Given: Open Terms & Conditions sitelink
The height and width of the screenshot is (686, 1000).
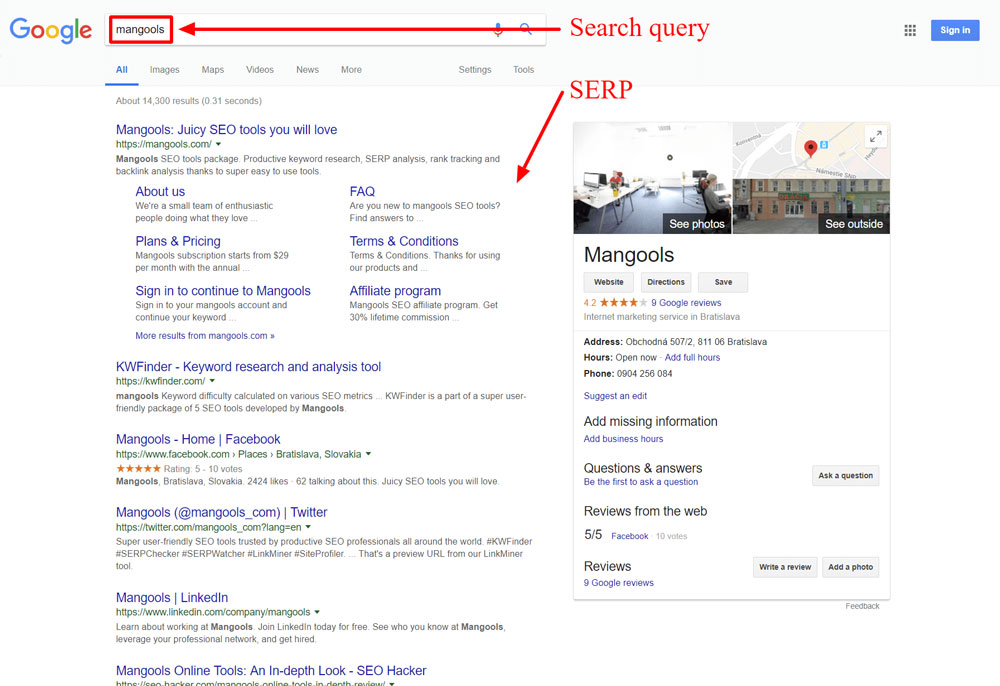Looking at the screenshot, I should tap(404, 242).
